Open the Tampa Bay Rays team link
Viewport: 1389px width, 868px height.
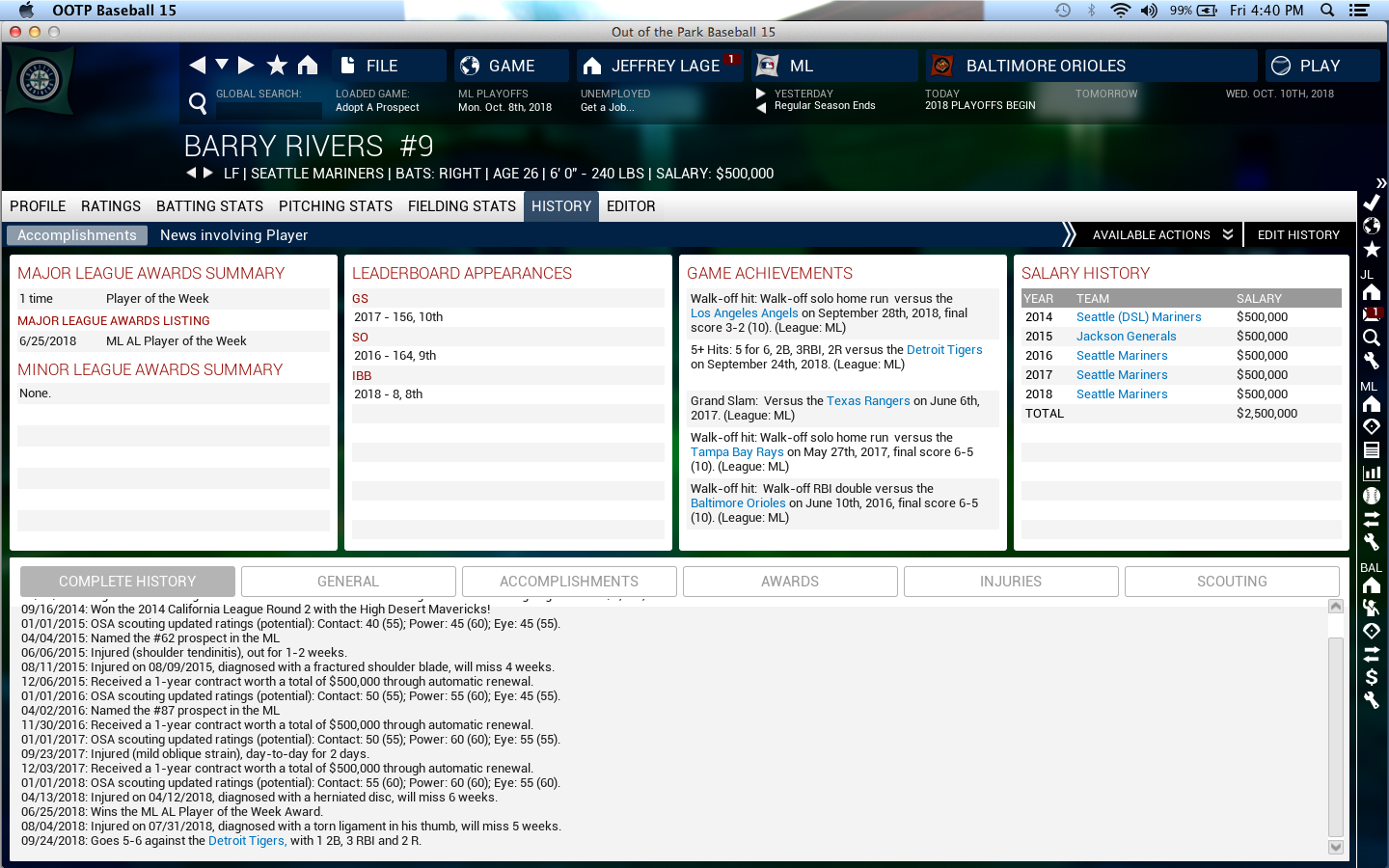click(737, 452)
